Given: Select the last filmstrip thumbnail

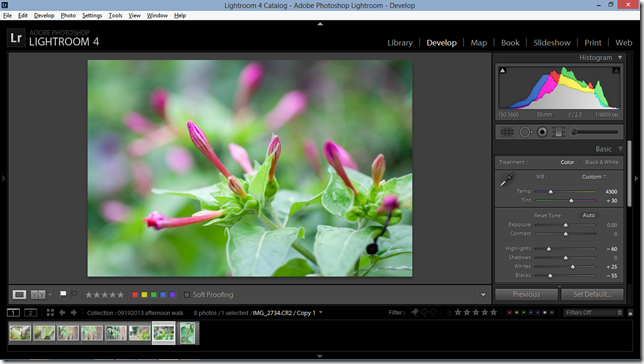Looking at the screenshot, I should pos(188,333).
